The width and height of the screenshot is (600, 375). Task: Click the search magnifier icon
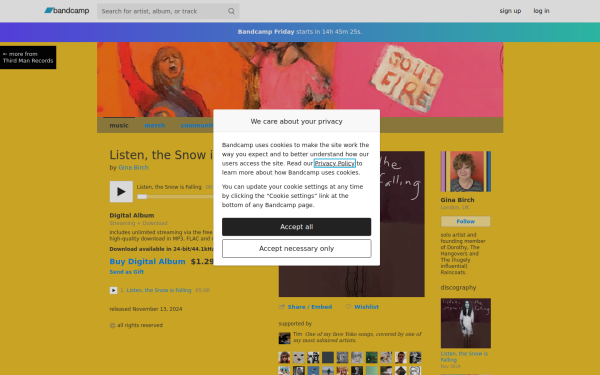pyautogui.click(x=231, y=11)
